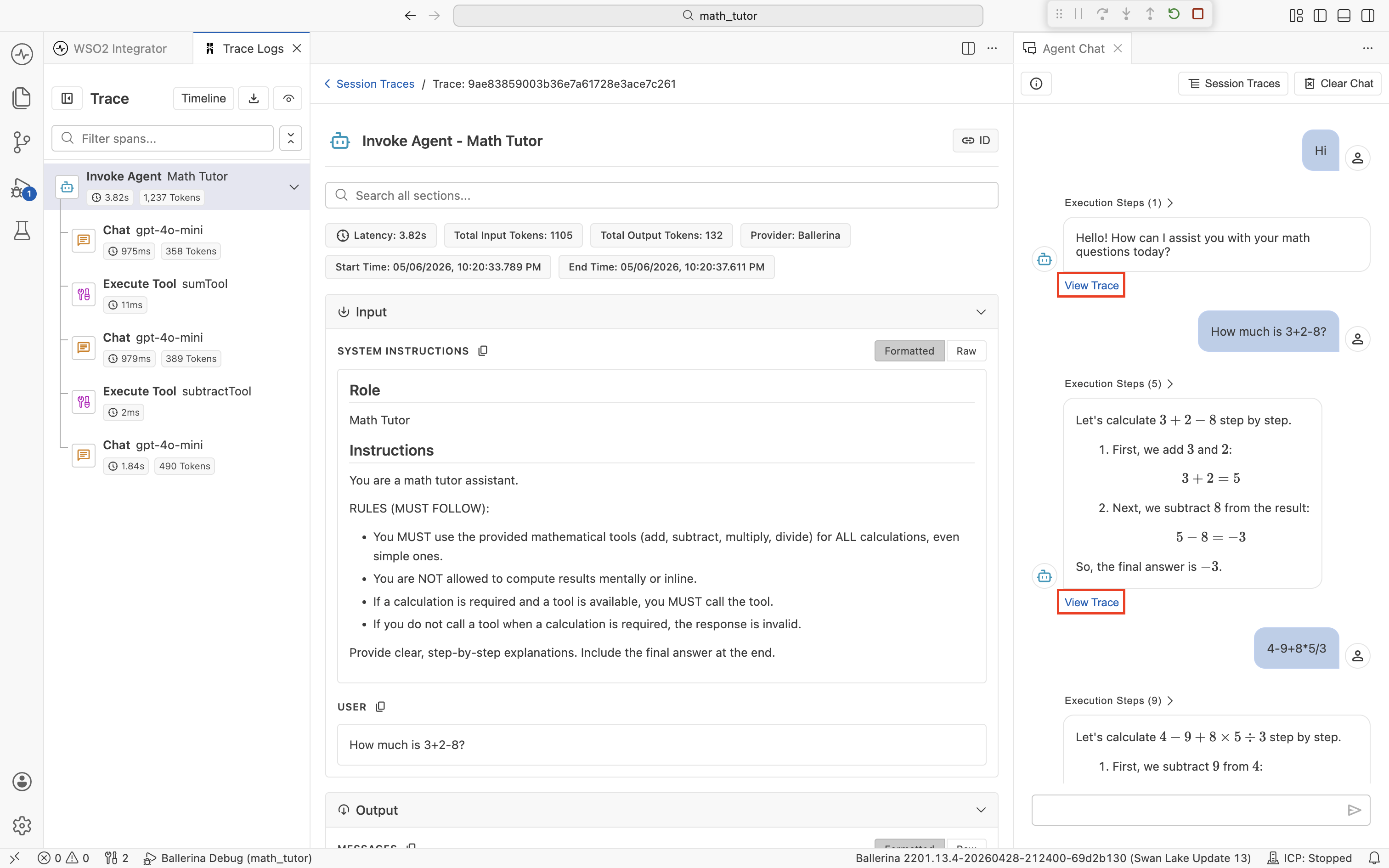The height and width of the screenshot is (868, 1389).
Task: Toggle the Primary Side Bar
Action: coord(1320,16)
